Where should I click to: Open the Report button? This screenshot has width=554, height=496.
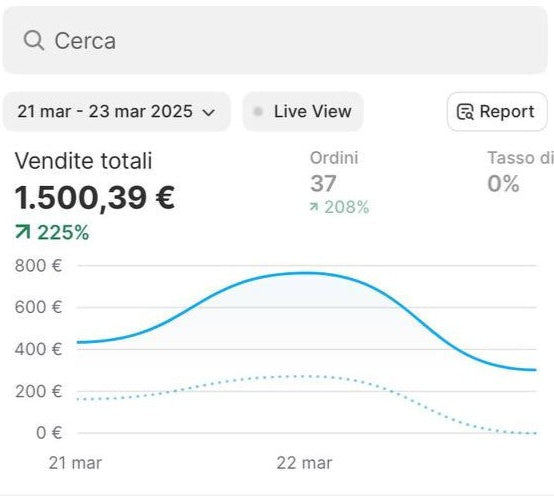click(497, 112)
